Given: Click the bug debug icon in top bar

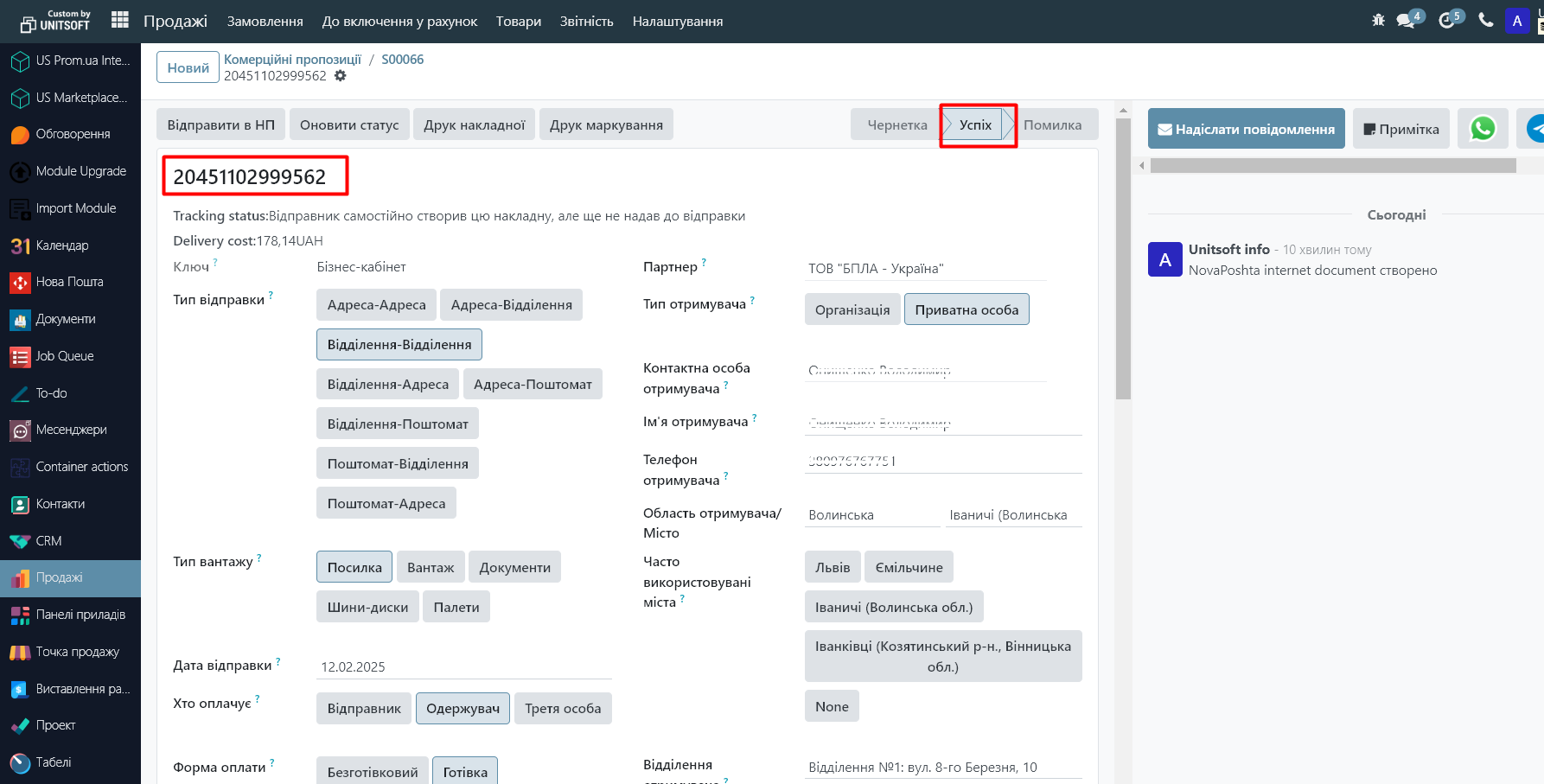Looking at the screenshot, I should point(1378,20).
